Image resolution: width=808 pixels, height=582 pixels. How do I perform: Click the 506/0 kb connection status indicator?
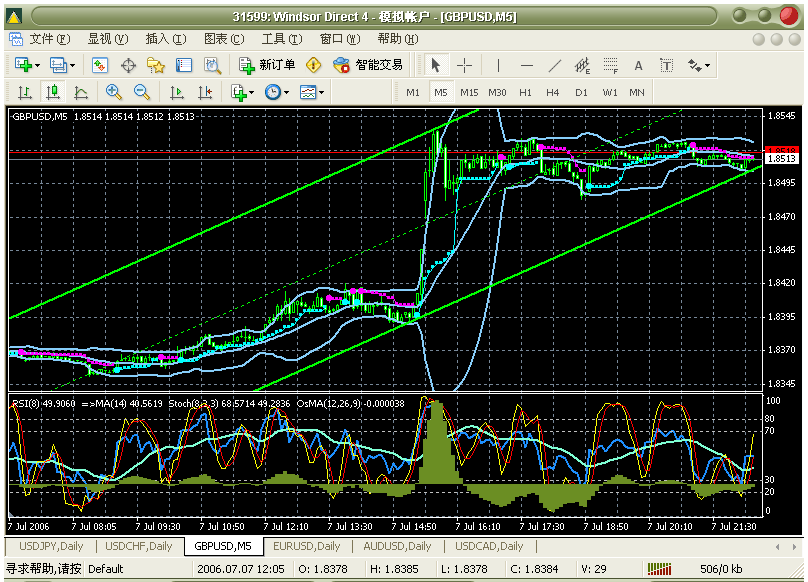(720, 569)
